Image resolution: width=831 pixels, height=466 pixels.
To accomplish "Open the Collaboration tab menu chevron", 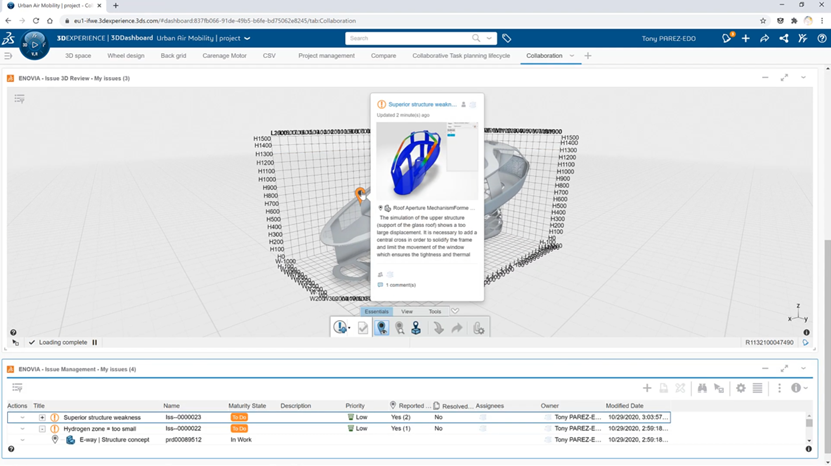I will click(572, 56).
